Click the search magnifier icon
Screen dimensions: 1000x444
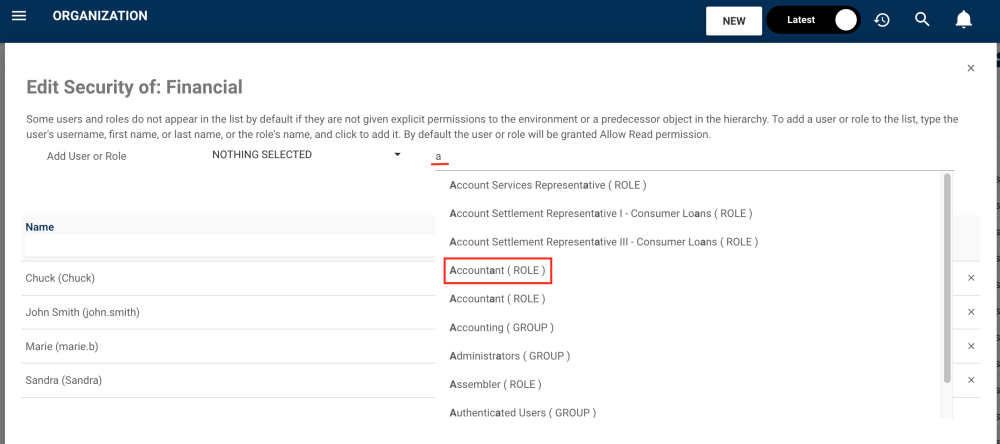click(x=923, y=20)
